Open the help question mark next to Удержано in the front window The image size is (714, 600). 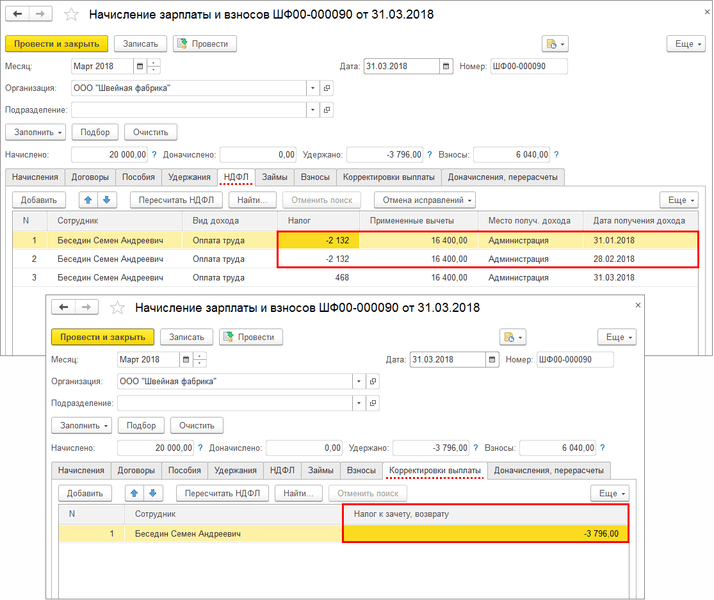tap(475, 448)
